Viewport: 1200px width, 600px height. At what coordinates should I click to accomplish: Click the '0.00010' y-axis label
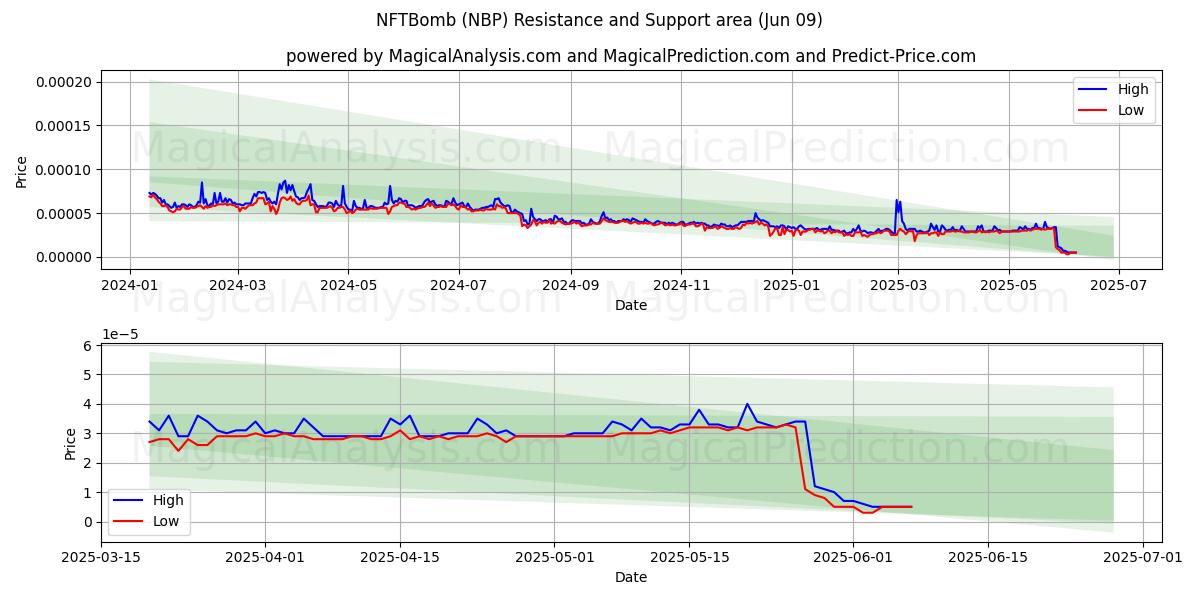tap(66, 170)
